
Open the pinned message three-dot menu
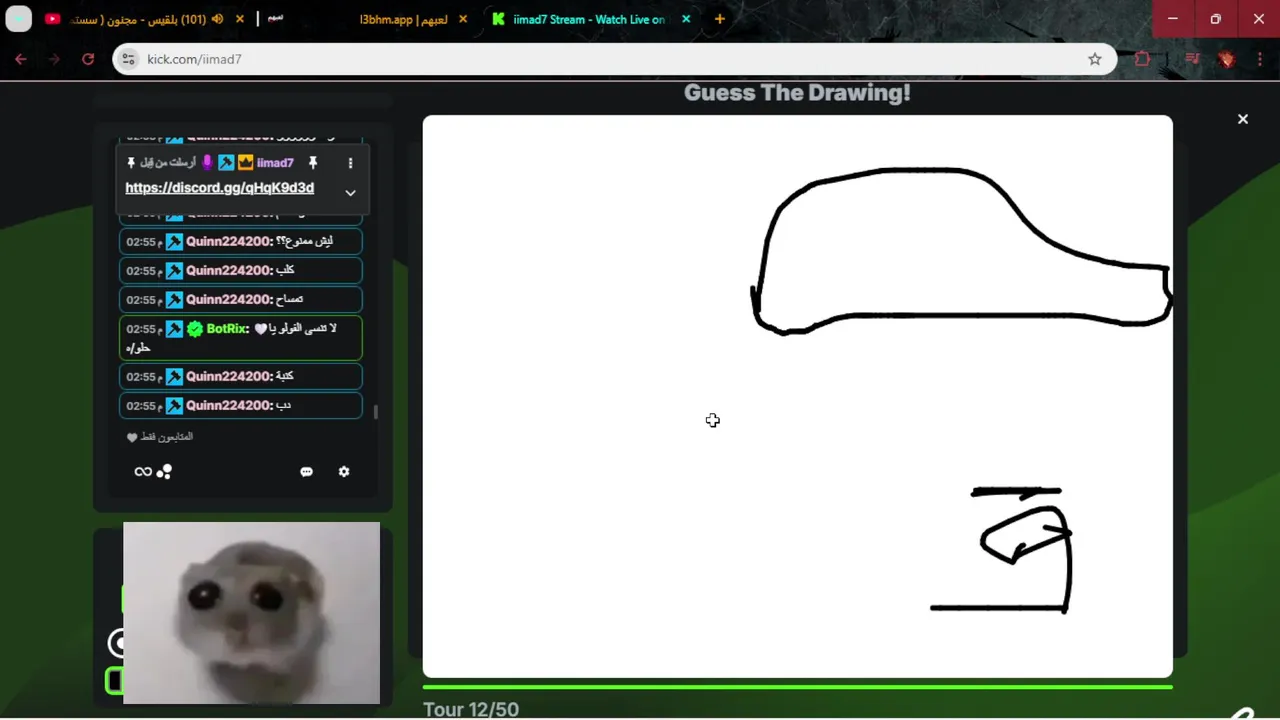coord(350,163)
